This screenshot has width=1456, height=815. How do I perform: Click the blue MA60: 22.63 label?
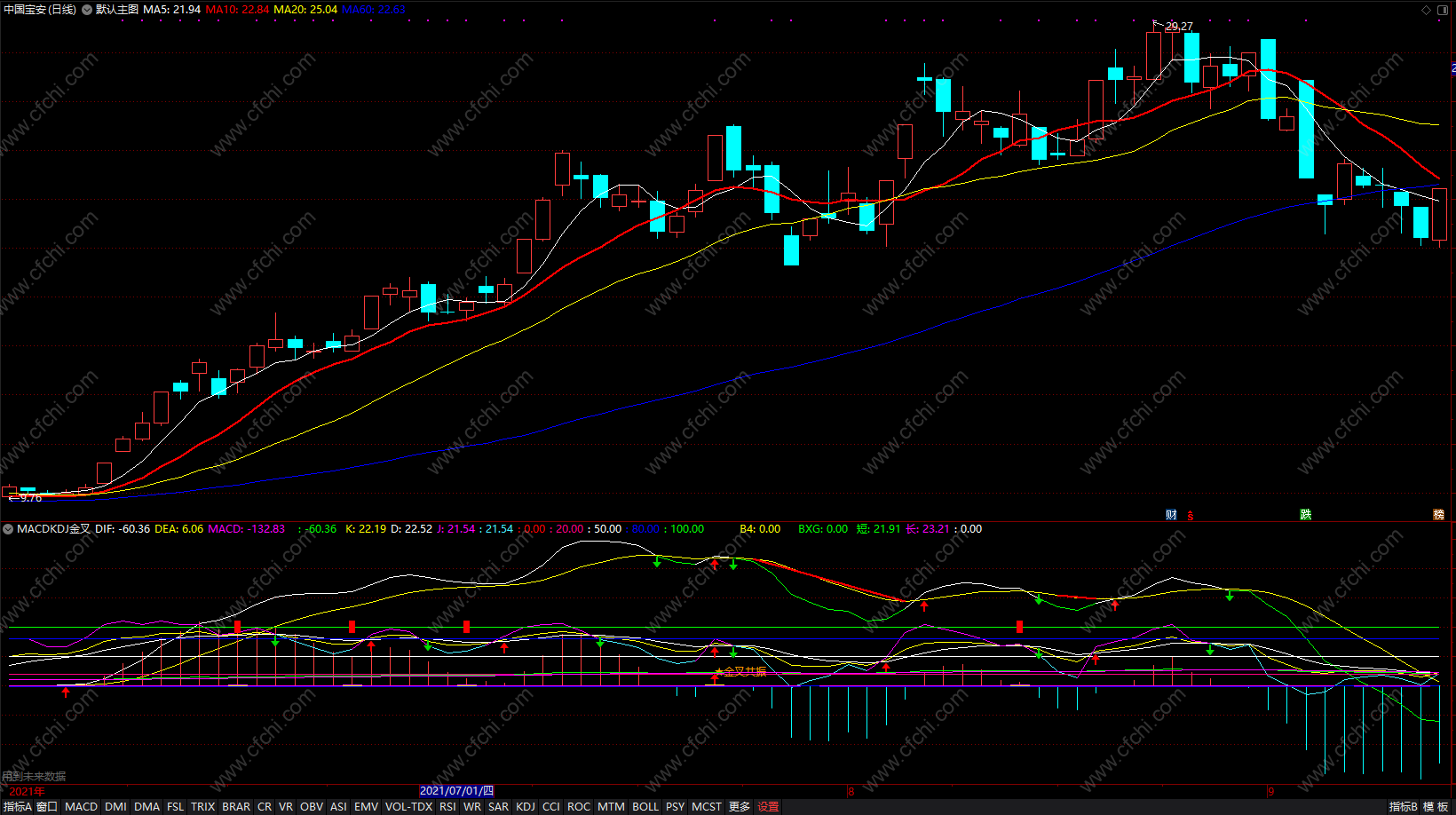374,10
